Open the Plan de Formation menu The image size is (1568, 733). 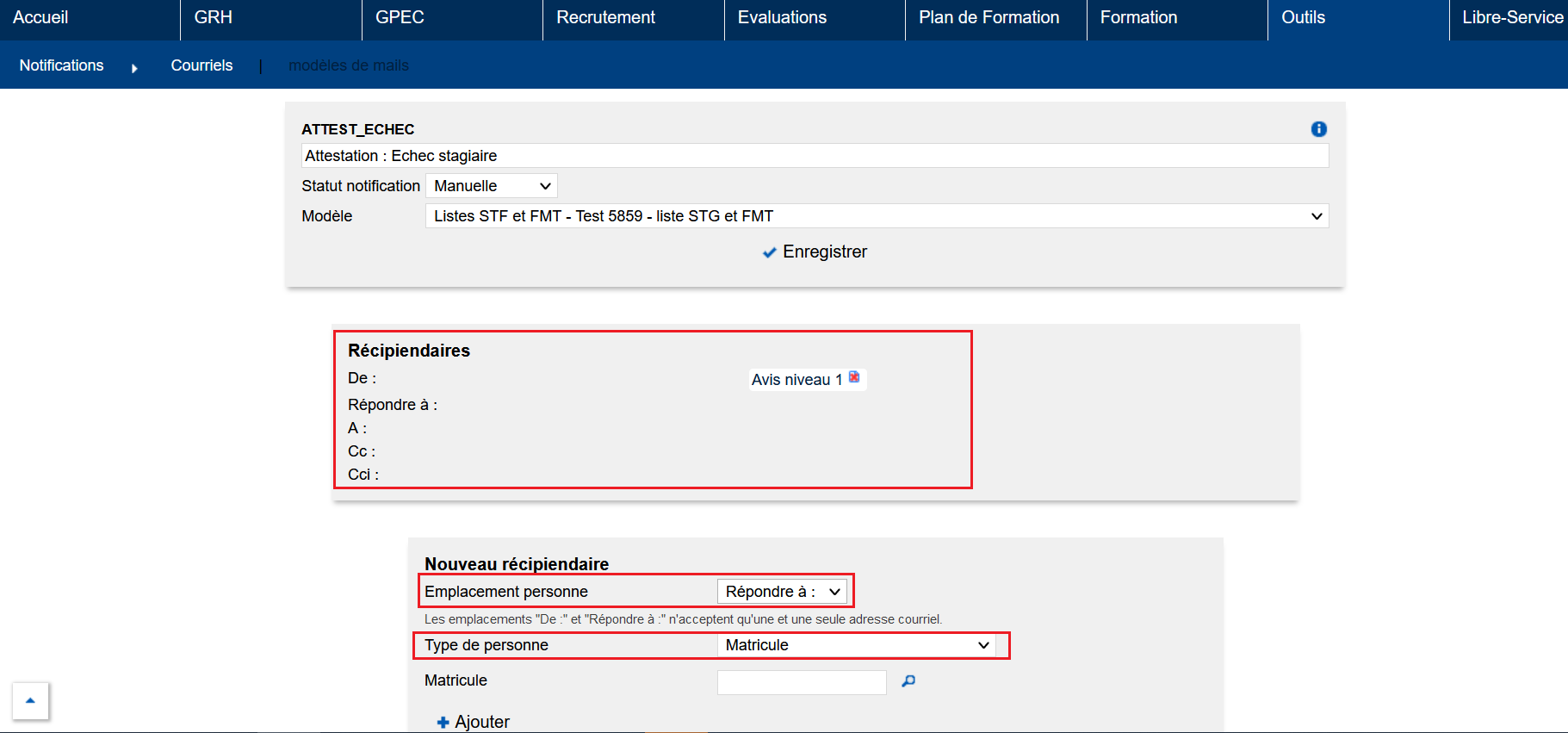click(989, 18)
